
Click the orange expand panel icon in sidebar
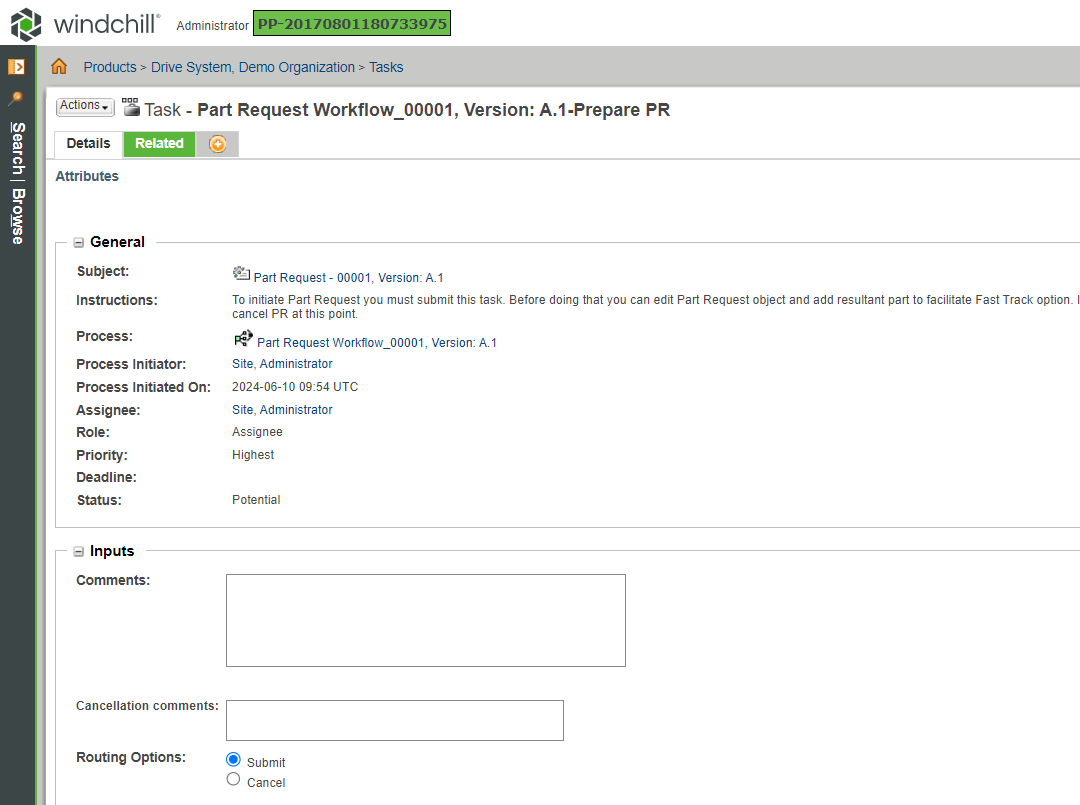click(x=14, y=66)
